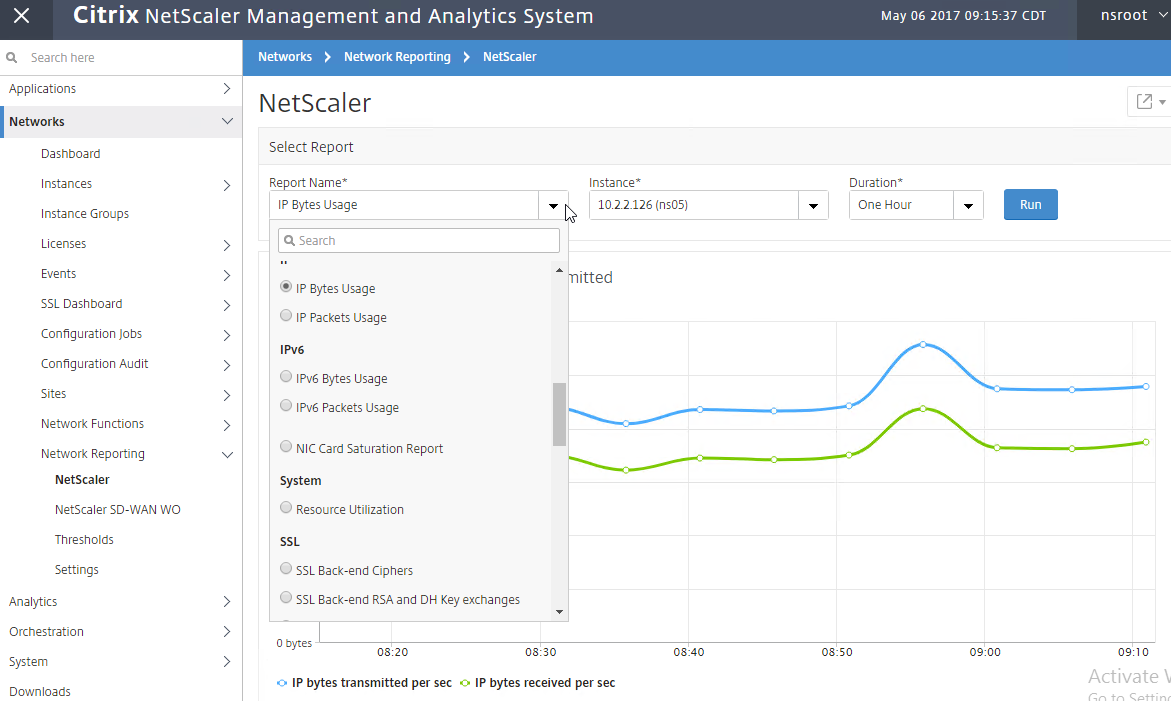This screenshot has height=701, width=1171.
Task: Click the search magnifier icon in sidebar
Action: point(11,57)
